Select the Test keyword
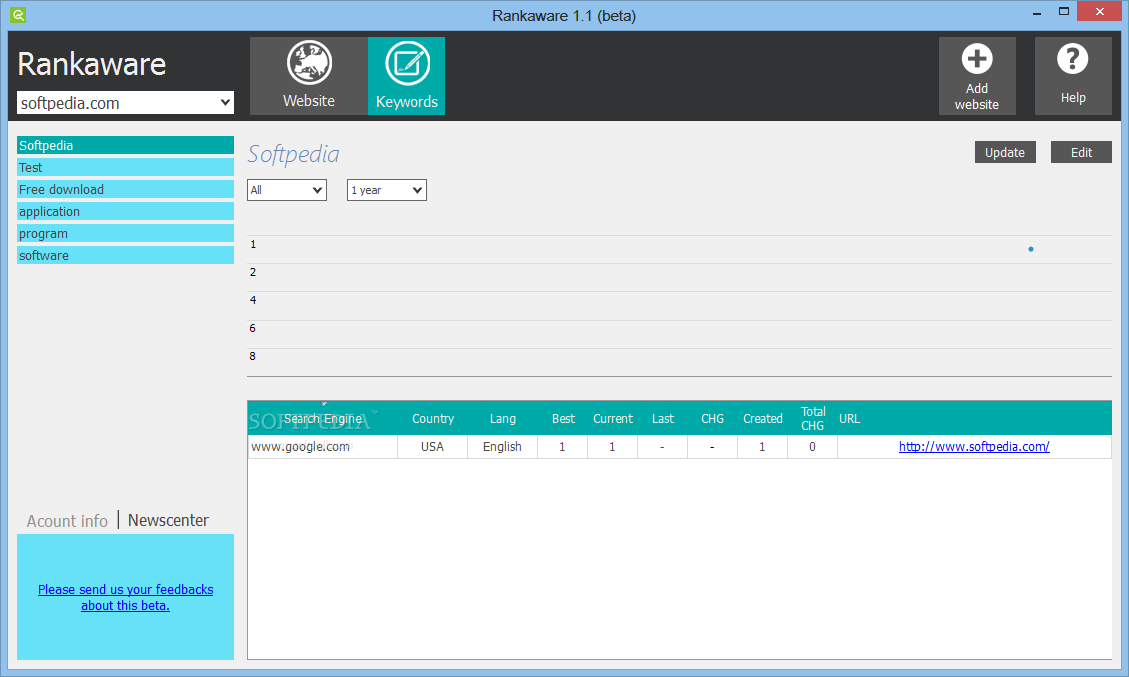 125,167
